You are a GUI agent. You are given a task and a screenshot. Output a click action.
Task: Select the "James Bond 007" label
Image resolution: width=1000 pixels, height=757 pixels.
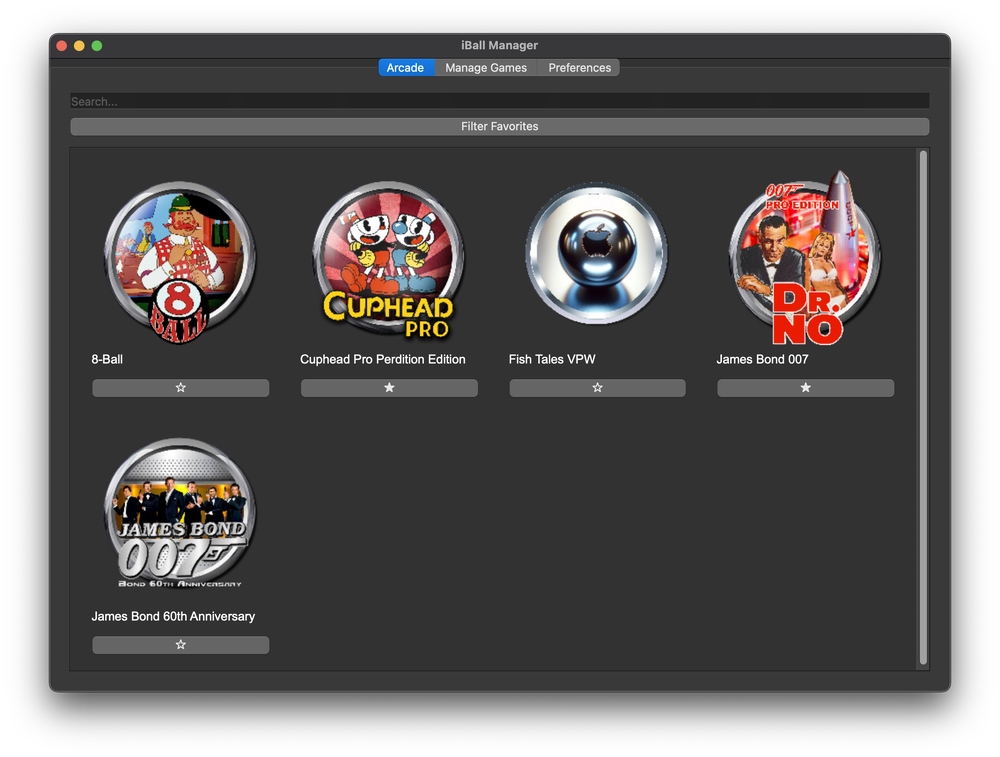click(762, 359)
